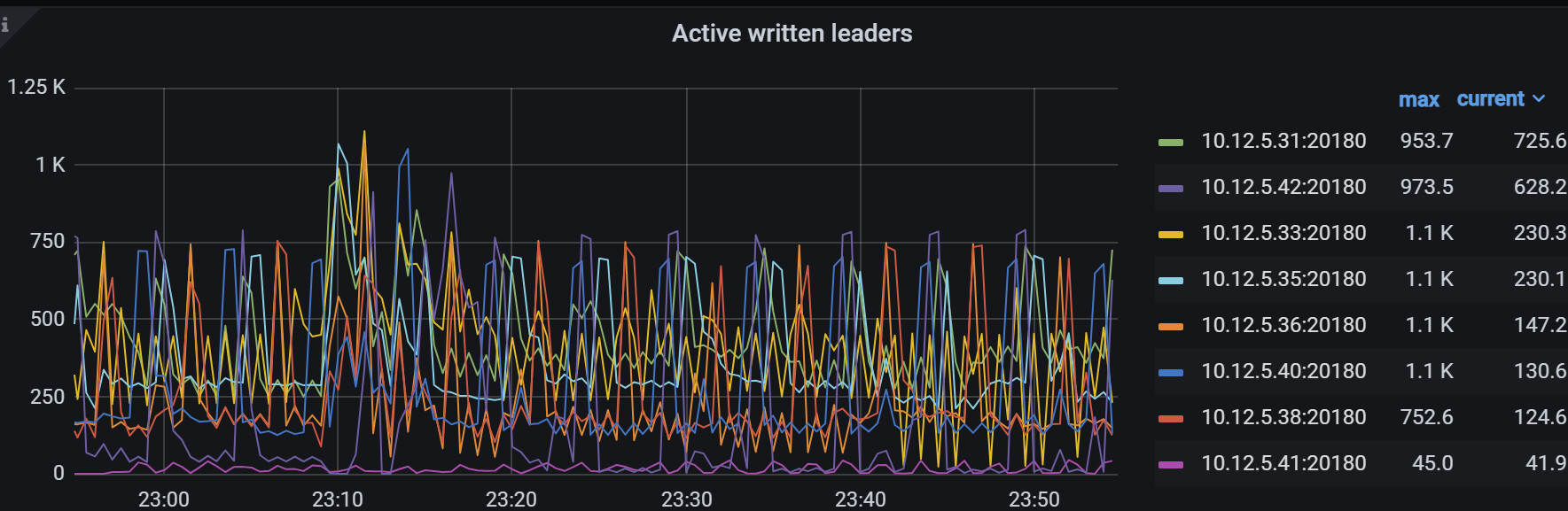Image resolution: width=1568 pixels, height=511 pixels.
Task: Select the max value 752.6
Action: 1426,417
